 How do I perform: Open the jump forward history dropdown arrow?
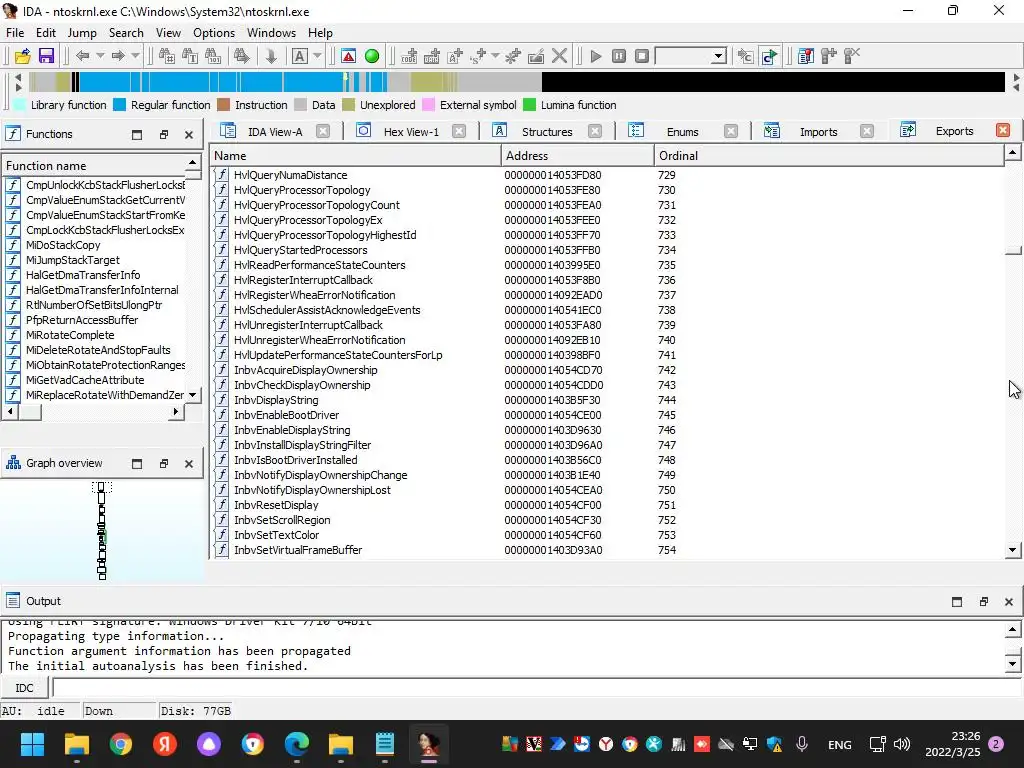135,56
